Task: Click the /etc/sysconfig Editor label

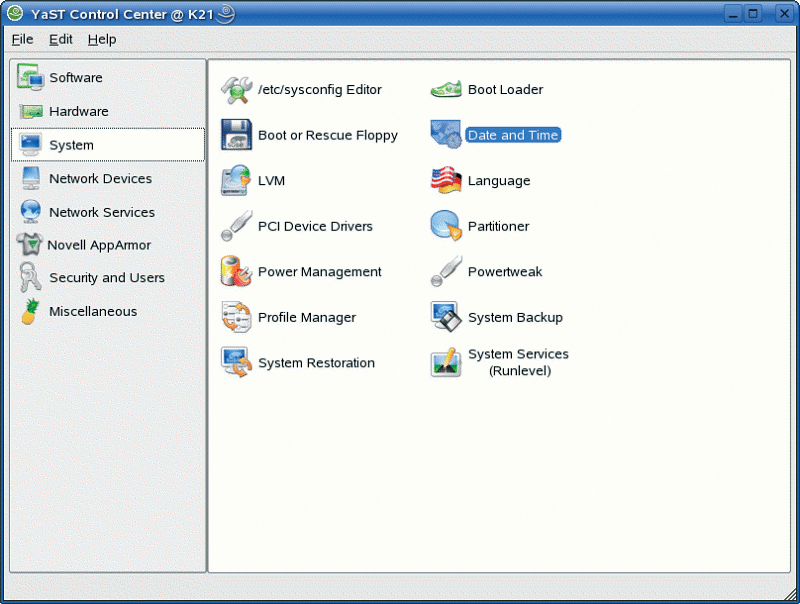Action: (320, 90)
